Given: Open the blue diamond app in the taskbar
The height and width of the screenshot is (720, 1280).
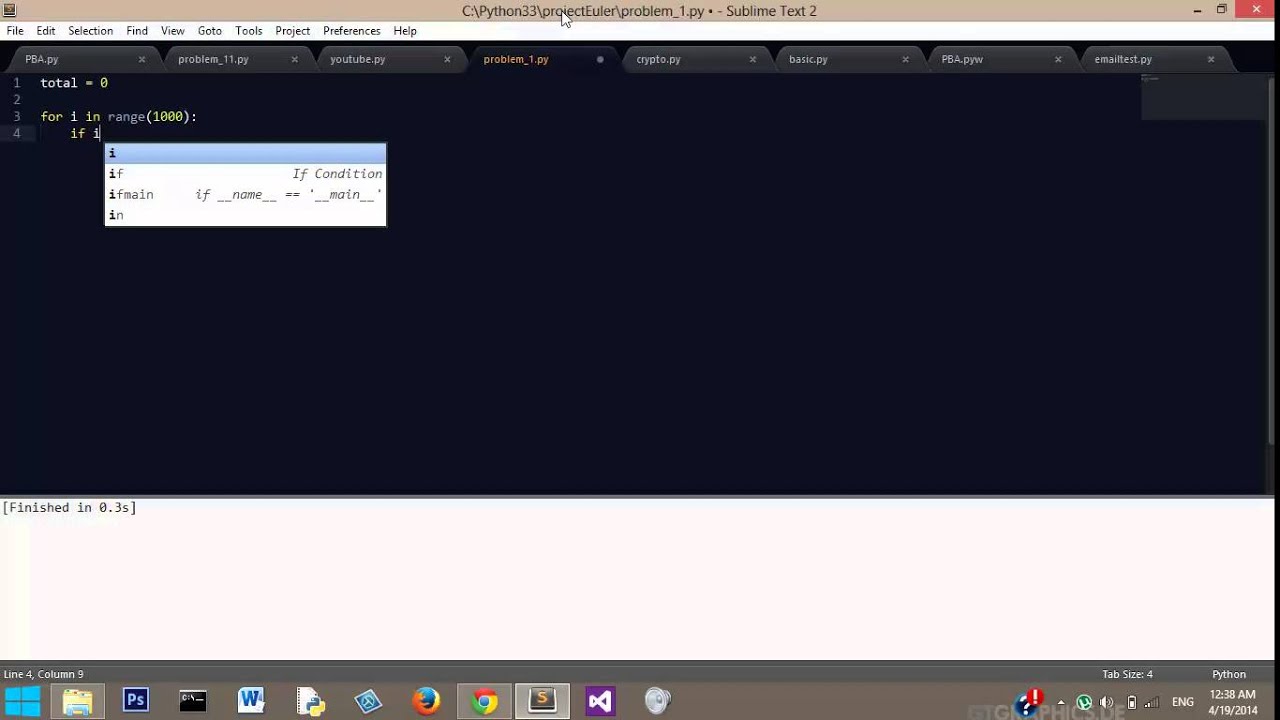Looking at the screenshot, I should click(x=368, y=702).
